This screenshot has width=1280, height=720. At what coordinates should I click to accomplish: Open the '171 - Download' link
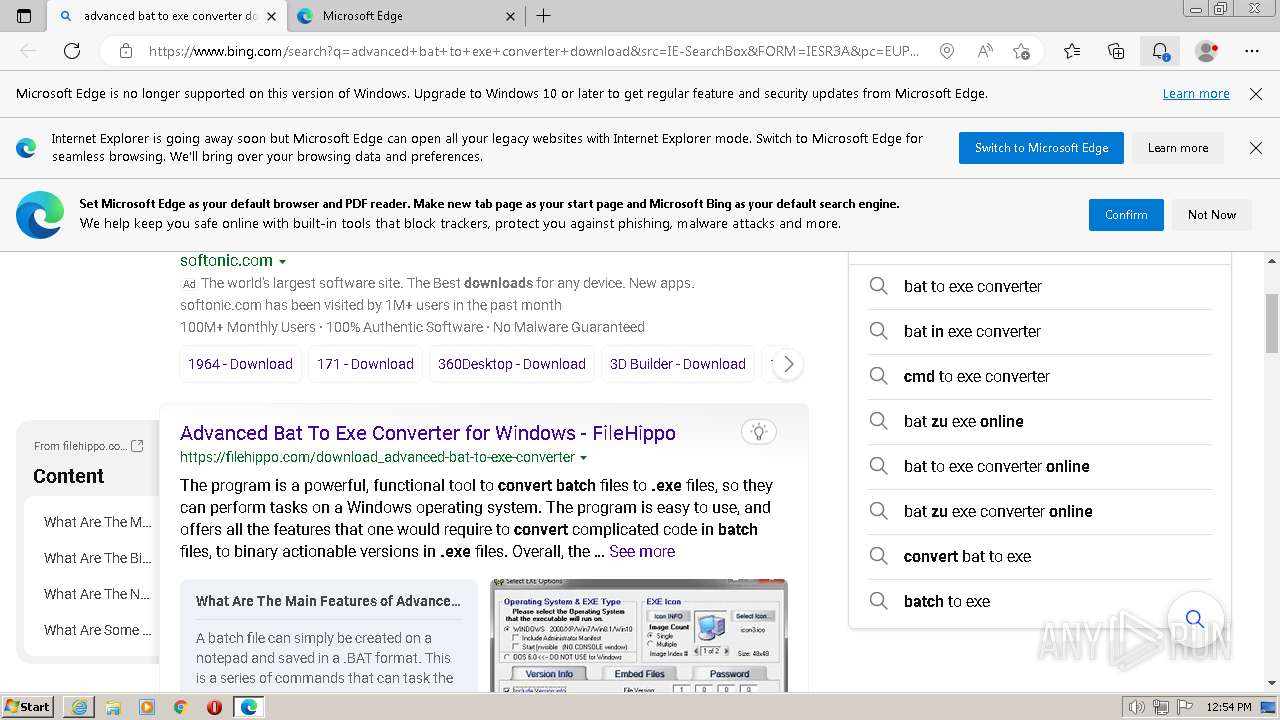tap(365, 364)
